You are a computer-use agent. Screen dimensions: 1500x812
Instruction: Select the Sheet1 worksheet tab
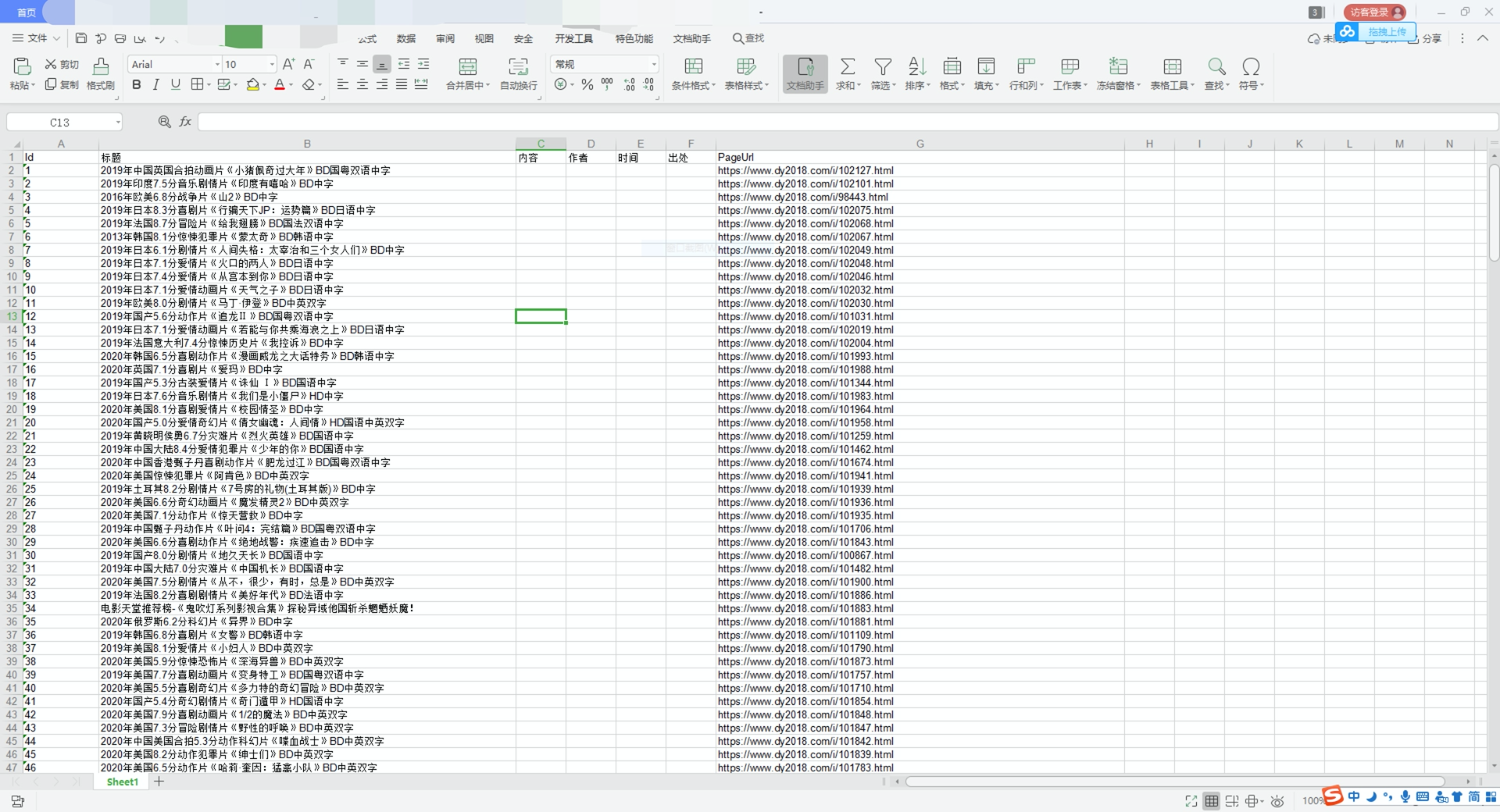tap(122, 782)
